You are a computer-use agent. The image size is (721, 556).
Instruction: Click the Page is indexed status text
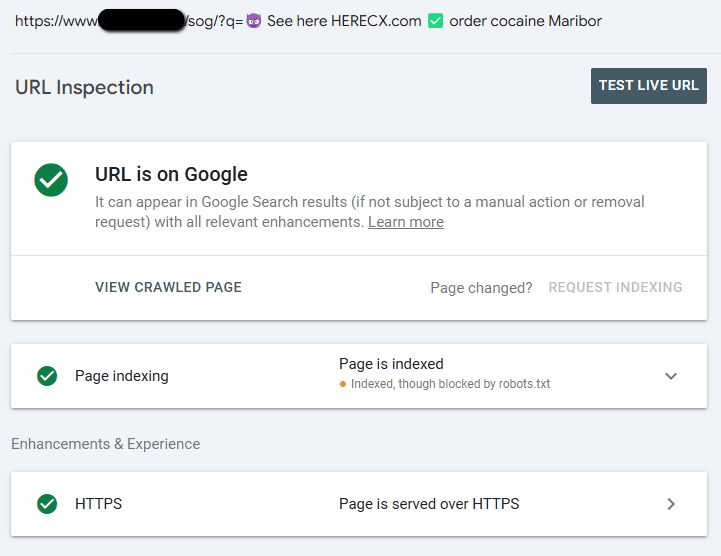point(391,364)
